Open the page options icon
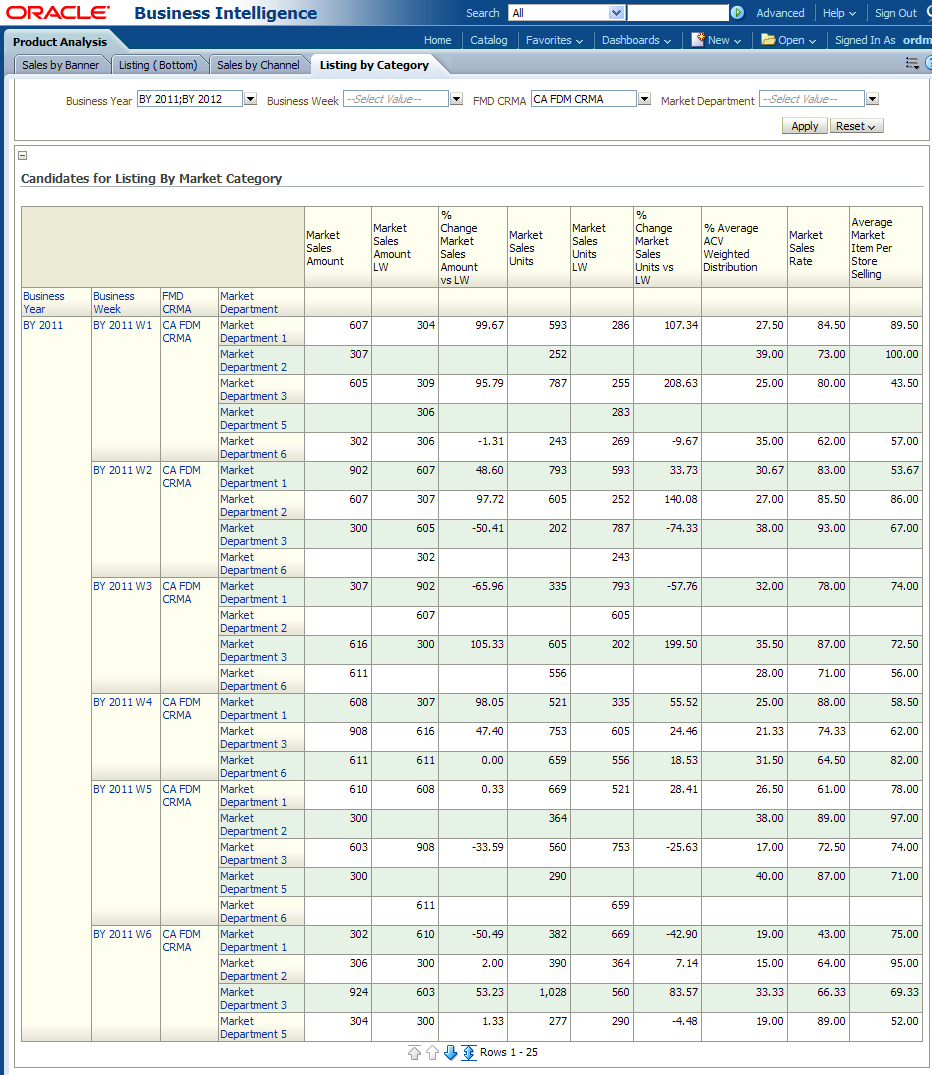The image size is (932, 1075). click(x=912, y=63)
